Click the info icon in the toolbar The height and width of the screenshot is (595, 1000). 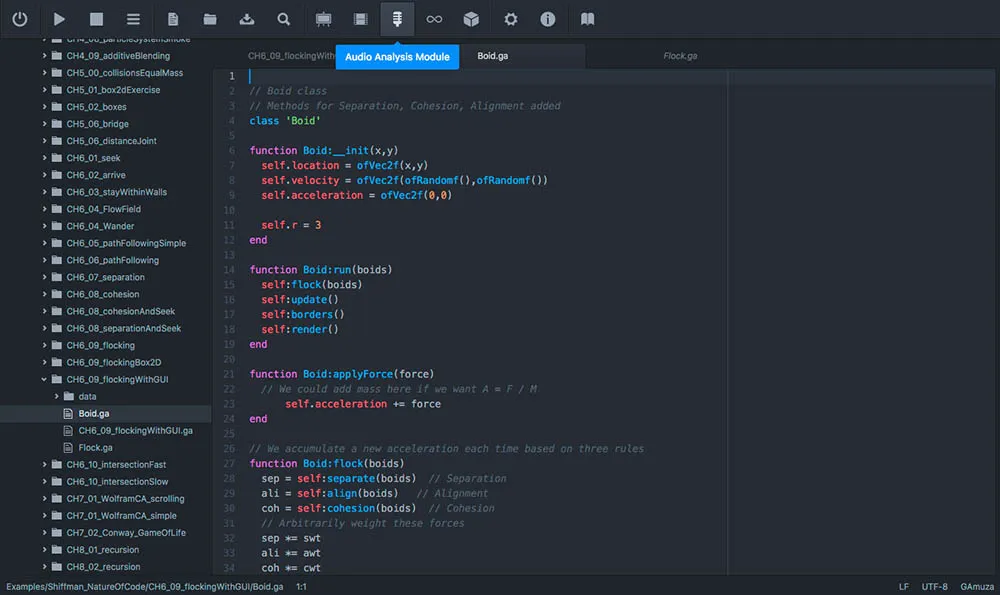(x=548, y=18)
